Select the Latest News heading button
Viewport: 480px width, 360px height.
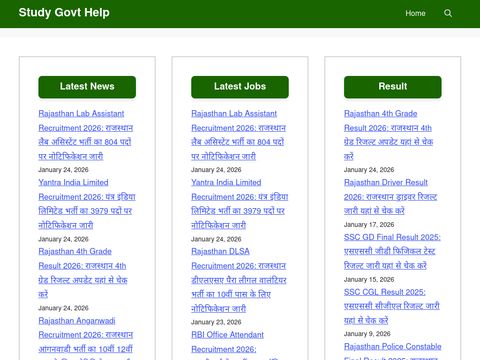(x=87, y=87)
